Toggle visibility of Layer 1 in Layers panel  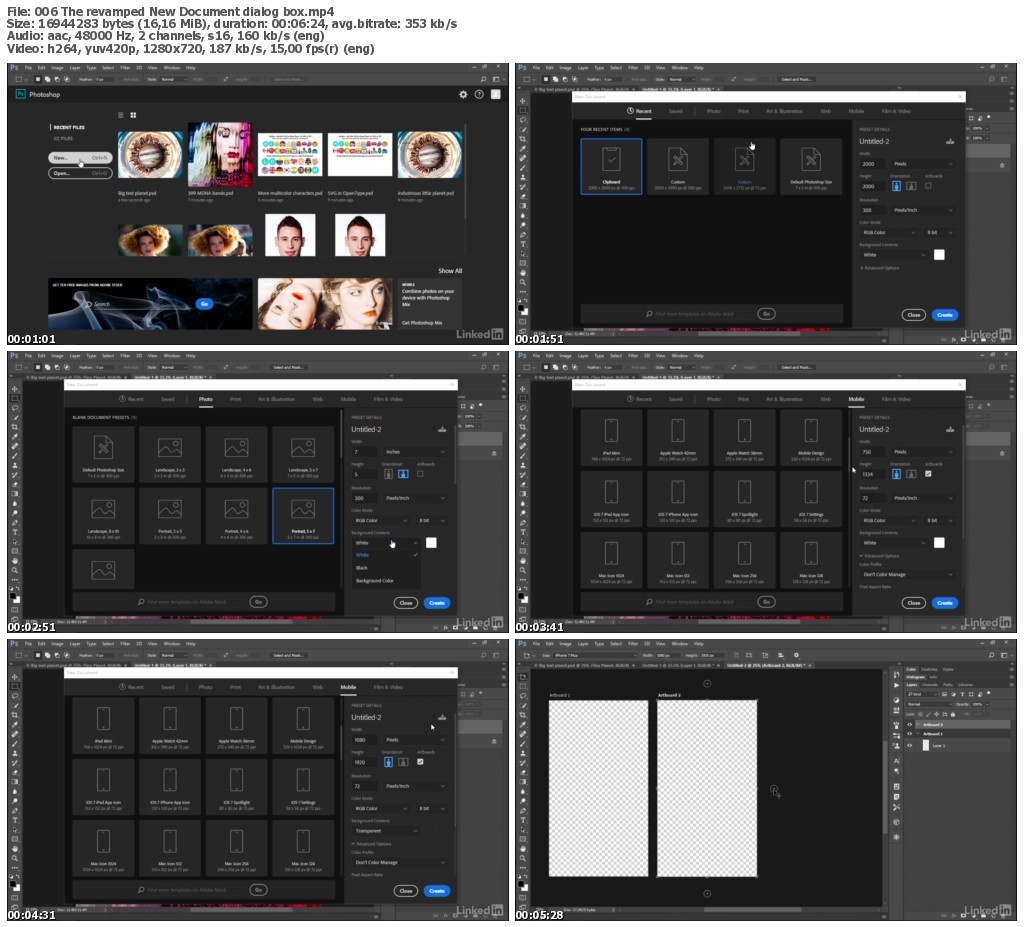pos(909,746)
